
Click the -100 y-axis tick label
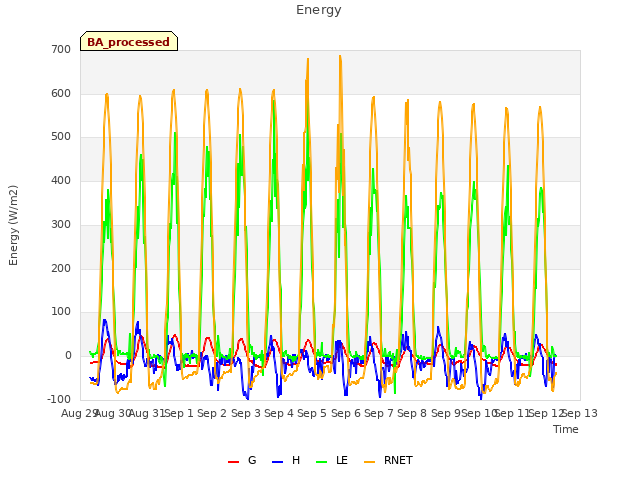(x=59, y=399)
